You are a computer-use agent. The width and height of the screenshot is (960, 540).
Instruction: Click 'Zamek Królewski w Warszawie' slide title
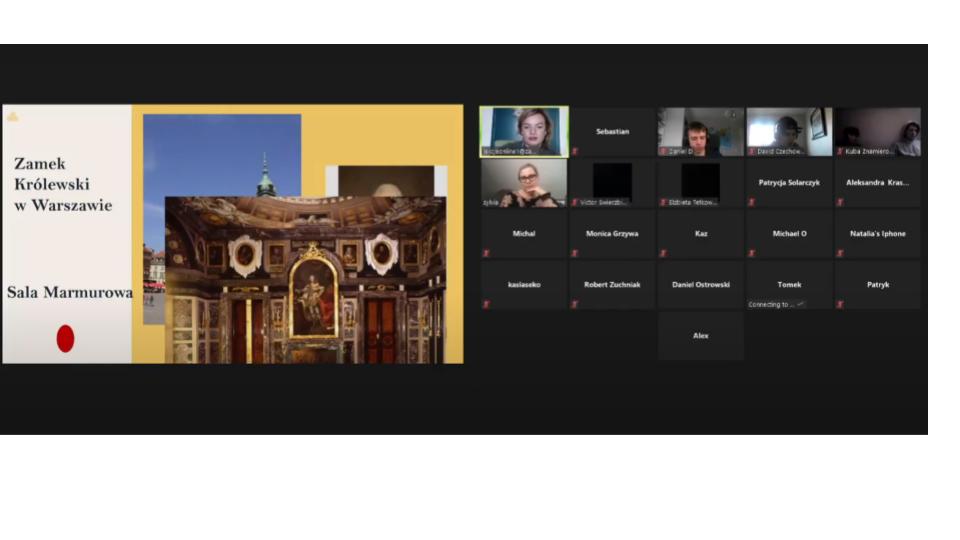63,184
